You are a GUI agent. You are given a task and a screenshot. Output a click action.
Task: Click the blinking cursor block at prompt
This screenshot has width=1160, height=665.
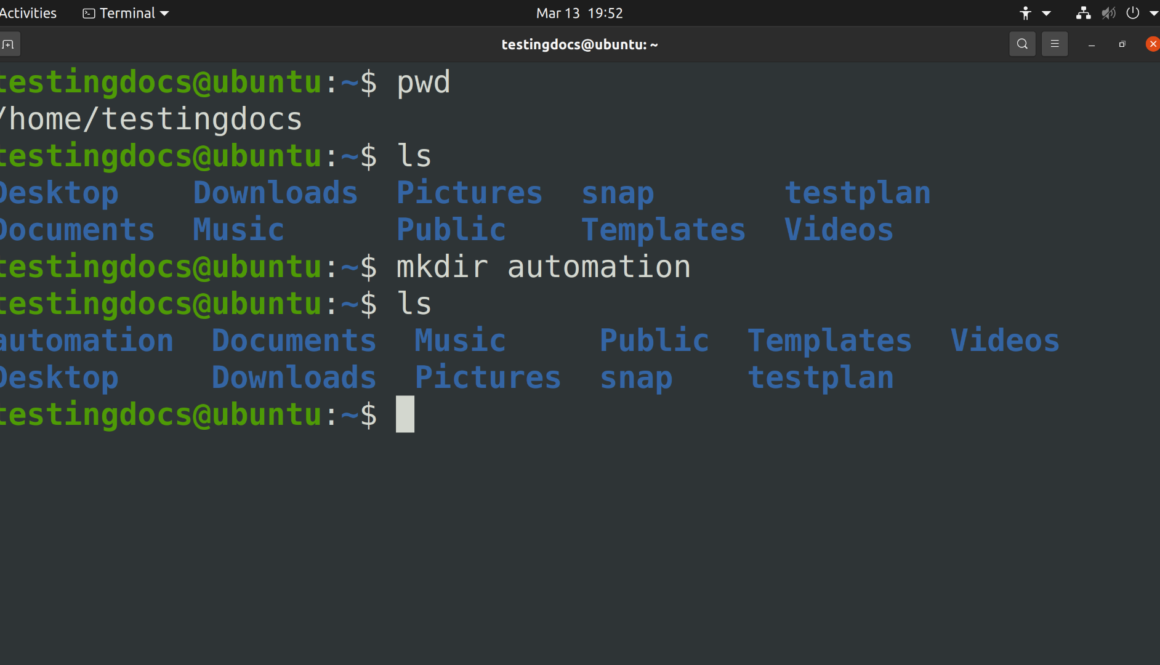coord(405,414)
